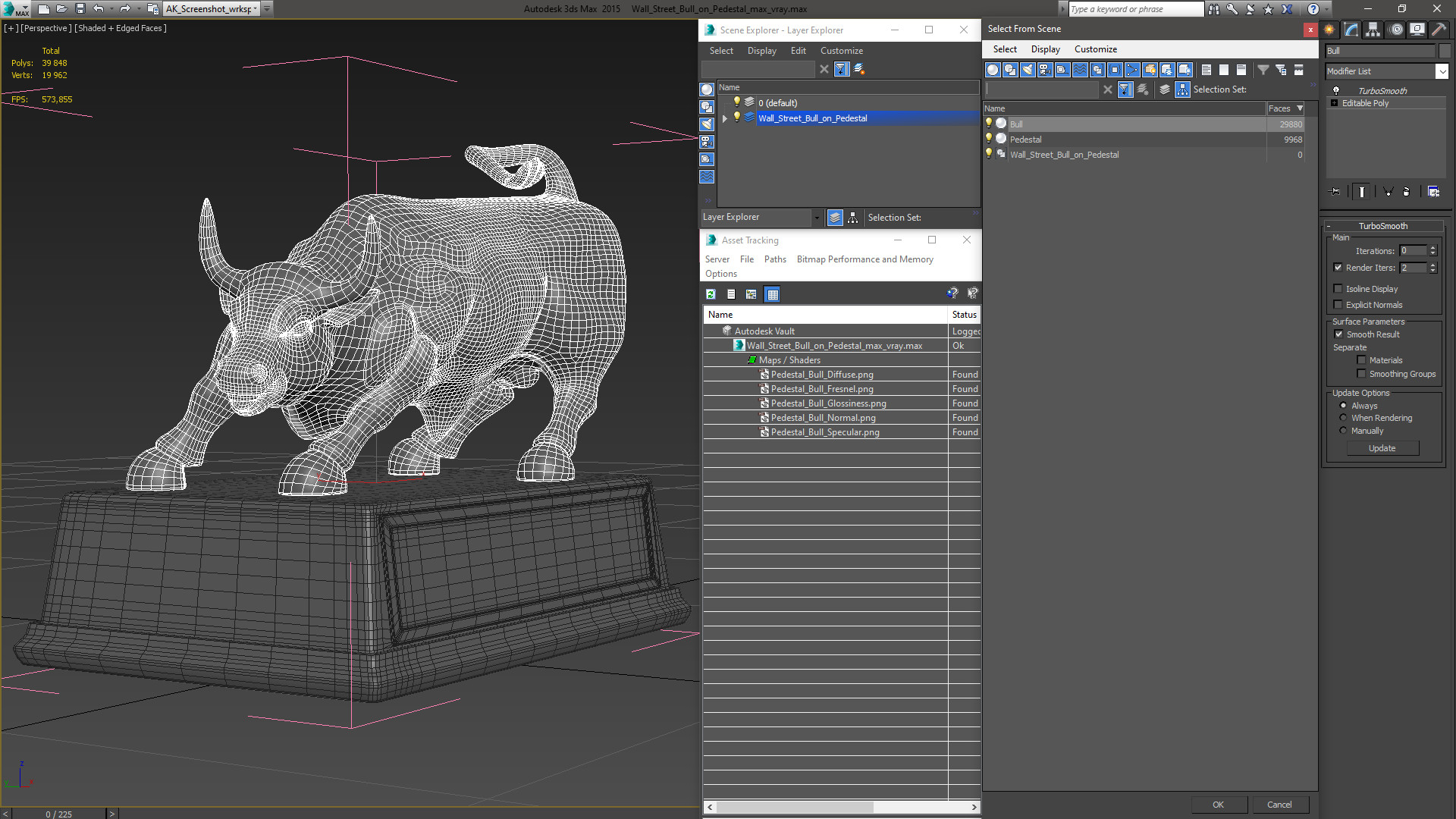Viewport: 1456px width, 819px height.
Task: Click object color swatch next to Bull name
Action: tap(1445, 51)
